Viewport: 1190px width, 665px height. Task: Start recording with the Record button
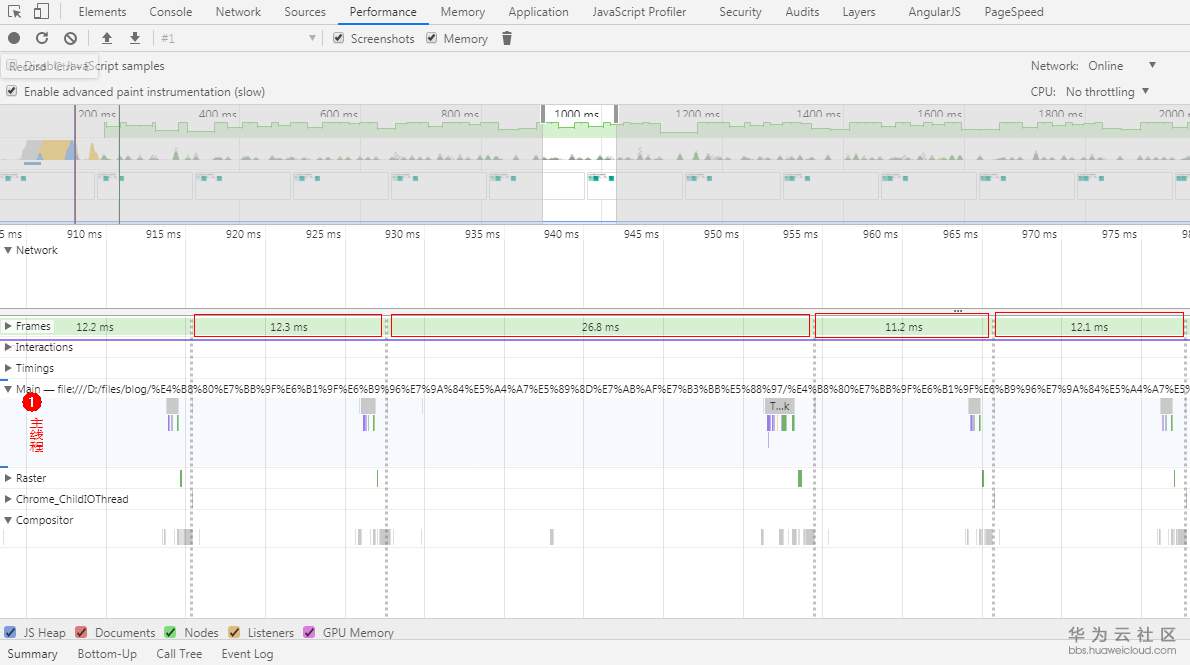pyautogui.click(x=14, y=38)
